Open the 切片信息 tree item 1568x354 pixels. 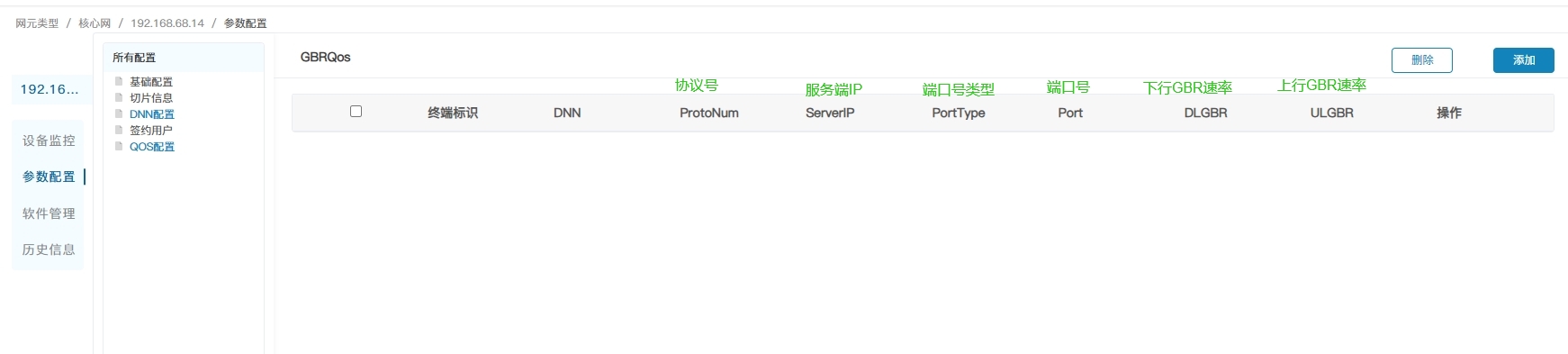151,98
